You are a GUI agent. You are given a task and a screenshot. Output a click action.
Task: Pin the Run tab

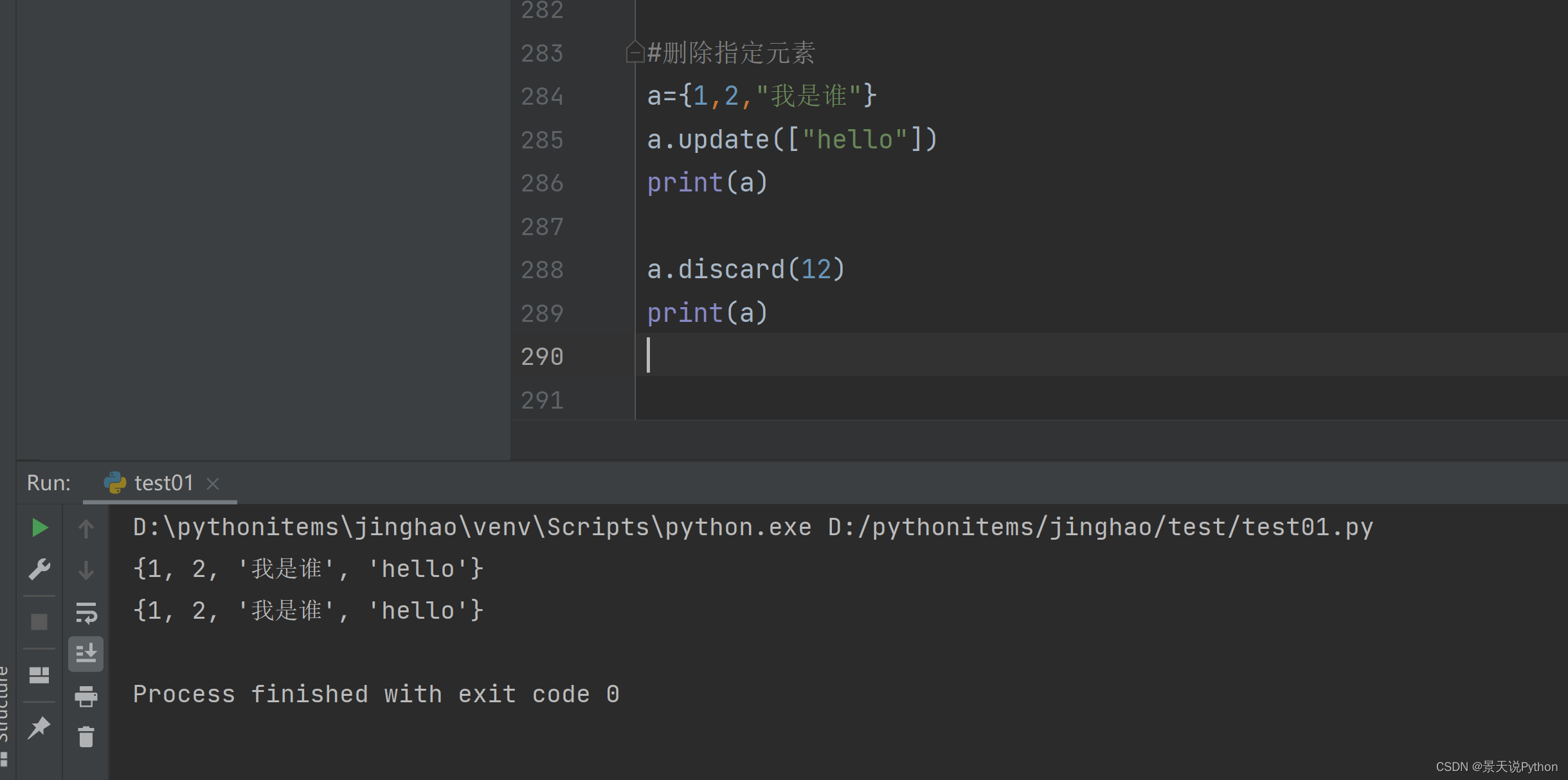[39, 728]
